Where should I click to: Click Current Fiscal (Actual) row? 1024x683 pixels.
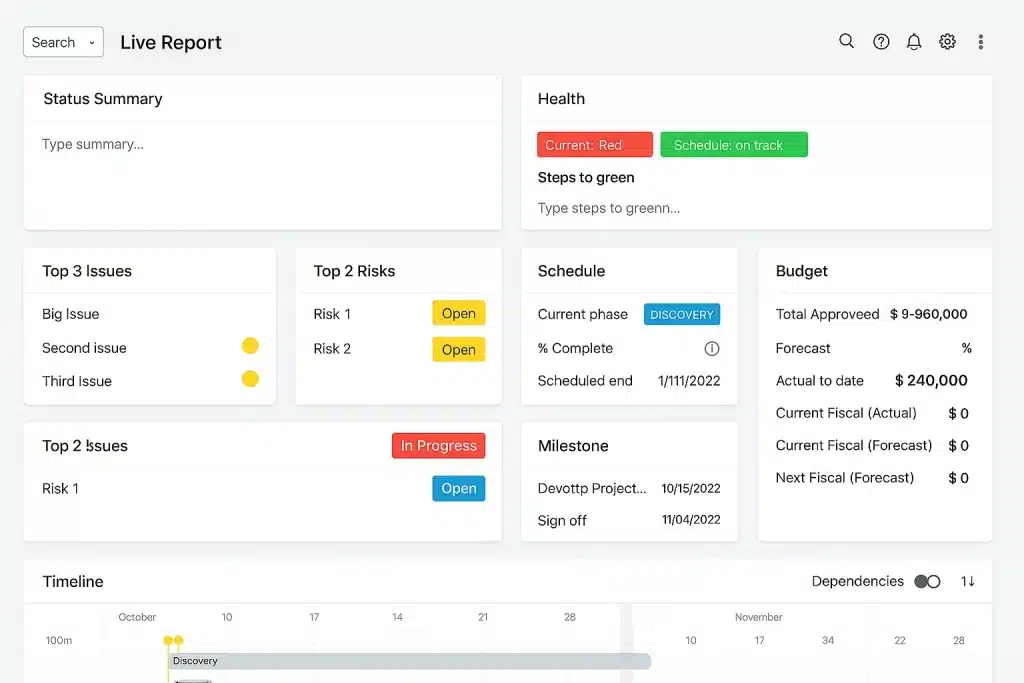(872, 413)
